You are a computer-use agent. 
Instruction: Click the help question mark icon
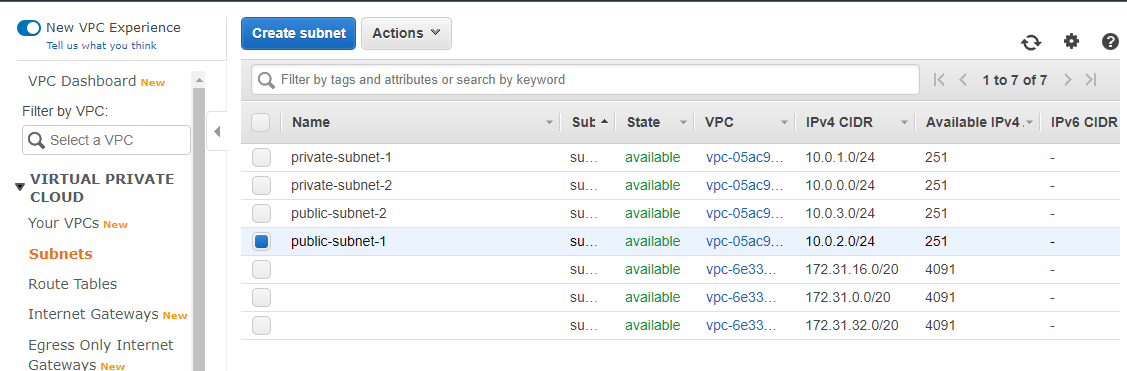pos(1110,42)
